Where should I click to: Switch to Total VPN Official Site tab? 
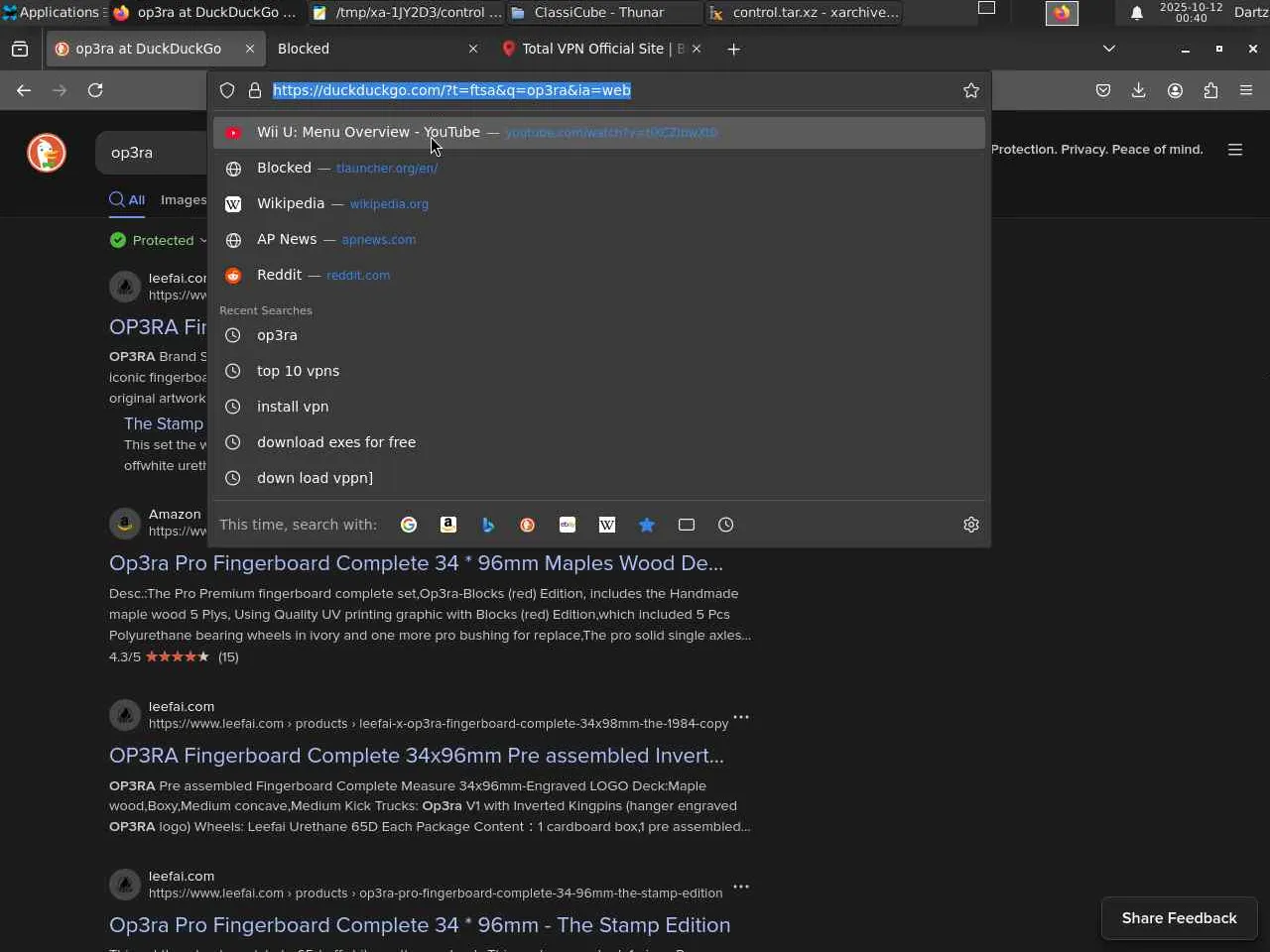pos(602,49)
